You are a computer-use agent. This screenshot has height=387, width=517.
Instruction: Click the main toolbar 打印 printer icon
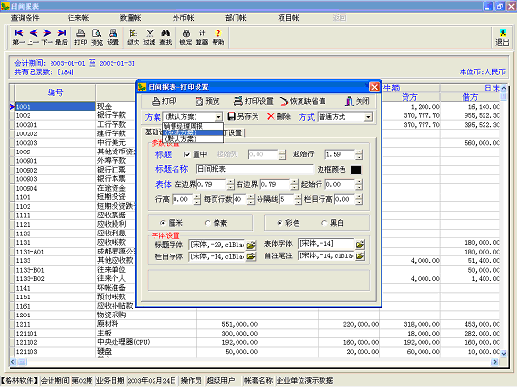click(x=80, y=37)
